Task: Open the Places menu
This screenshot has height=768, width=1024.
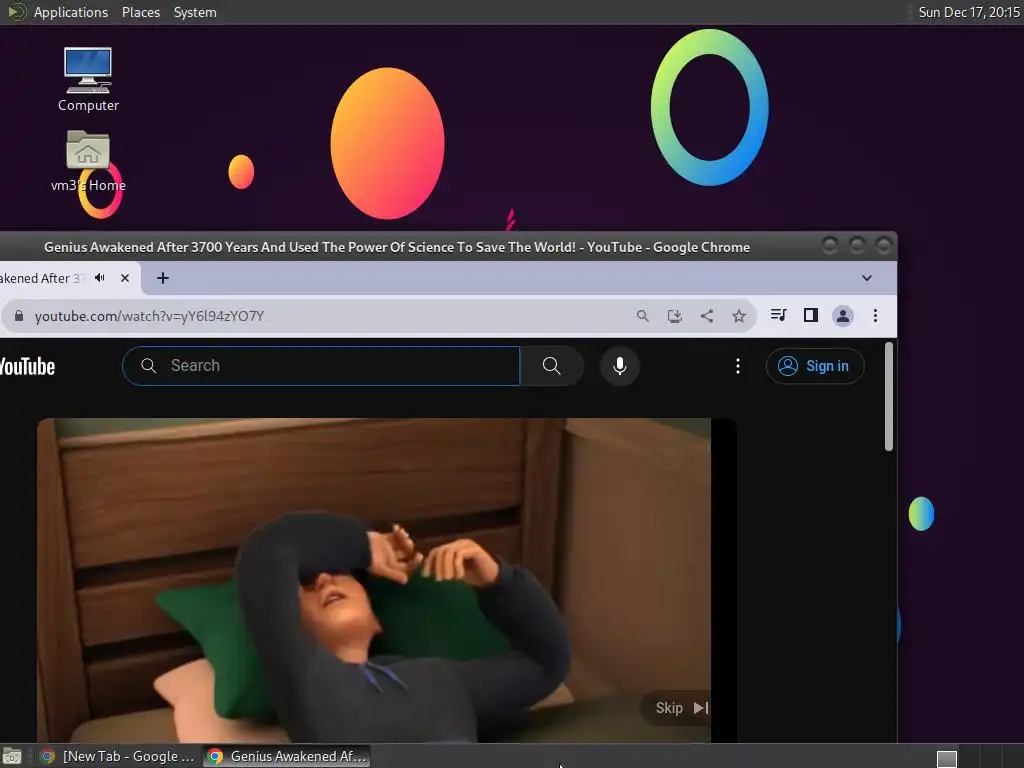Action: coord(141,12)
